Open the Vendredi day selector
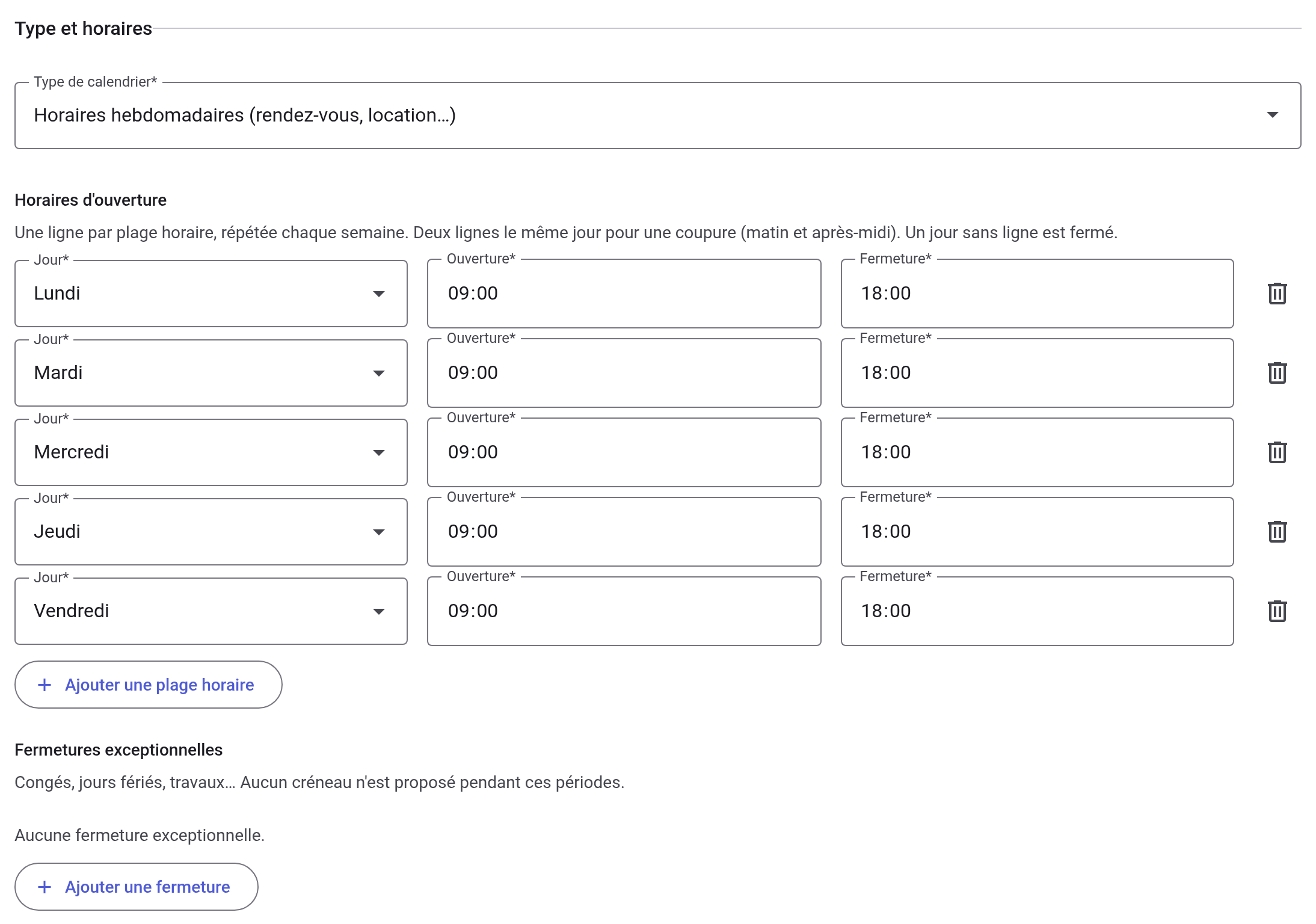 pos(211,611)
